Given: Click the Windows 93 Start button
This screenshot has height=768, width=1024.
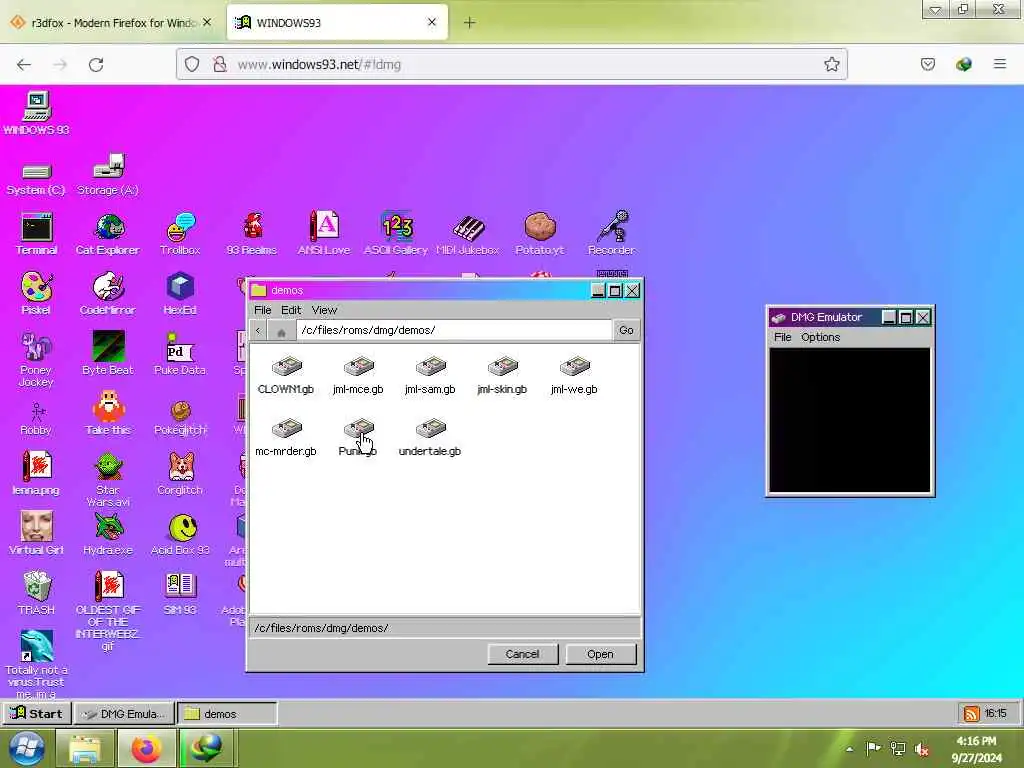Looking at the screenshot, I should [x=37, y=714].
